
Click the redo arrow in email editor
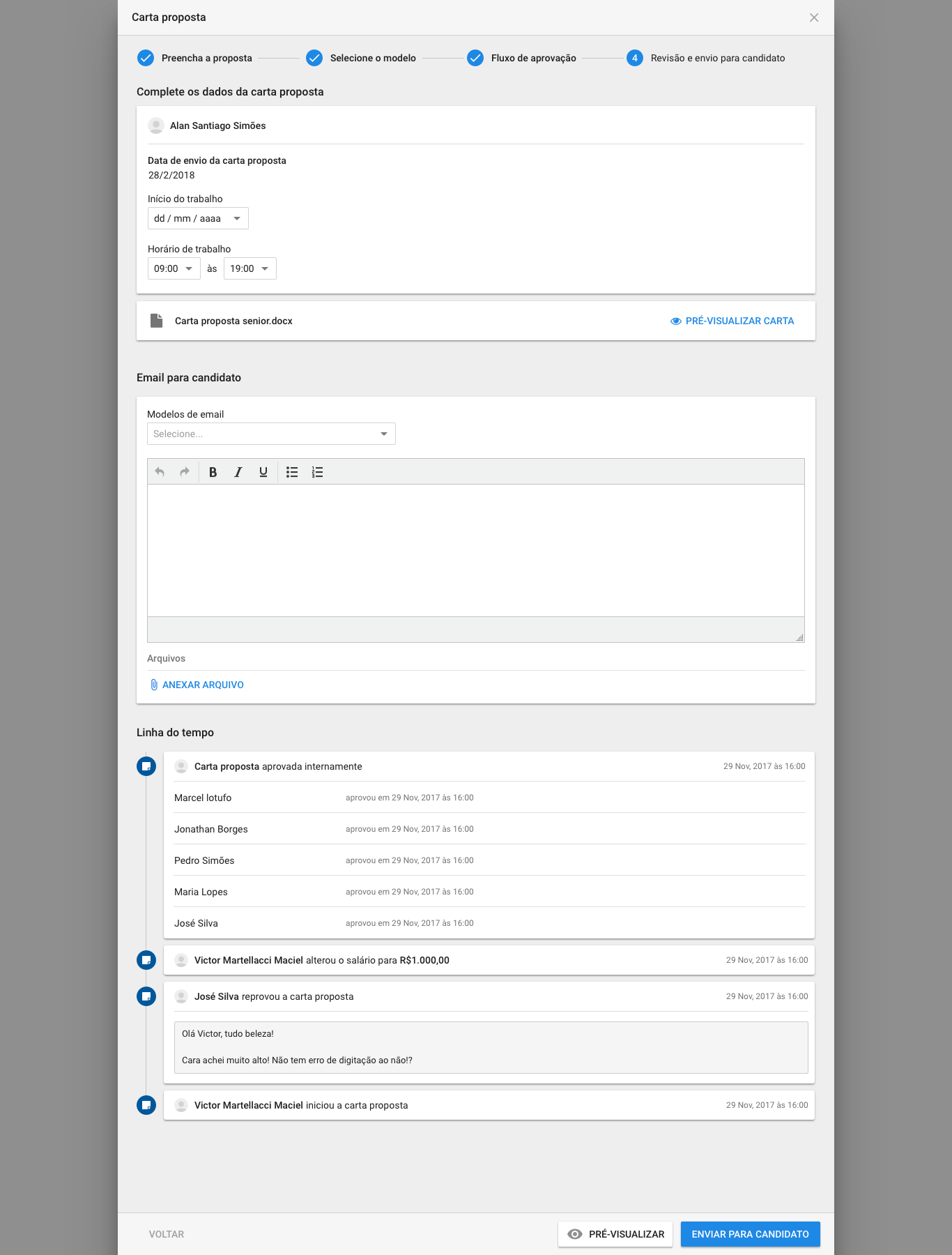(185, 472)
